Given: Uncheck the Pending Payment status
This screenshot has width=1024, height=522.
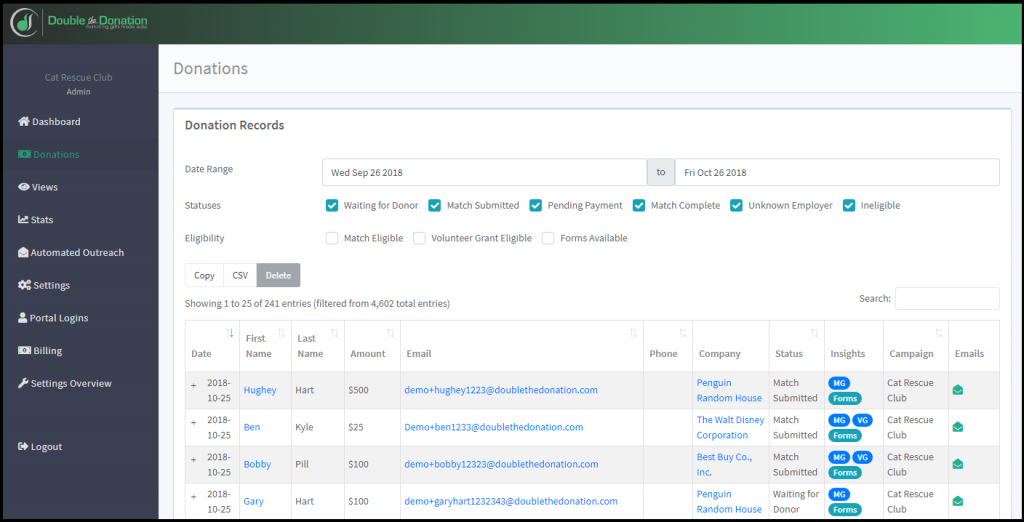Looking at the screenshot, I should (536, 205).
